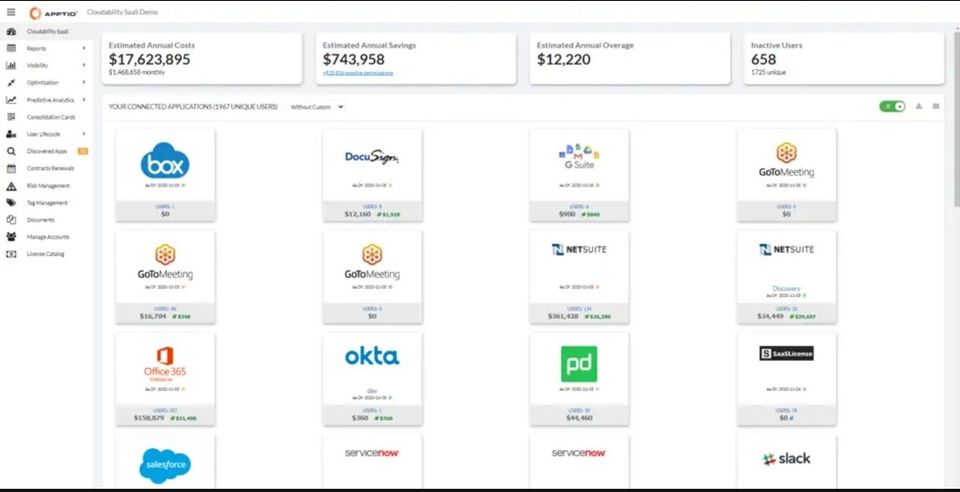Click the User Lifecycle person icon
The height and width of the screenshot is (492, 960).
click(11, 134)
